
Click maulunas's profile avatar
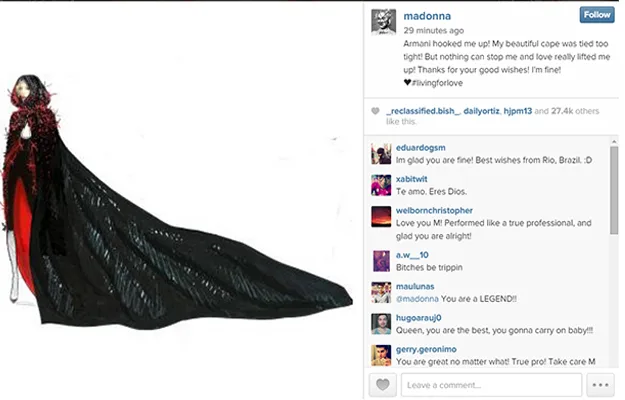click(x=381, y=292)
